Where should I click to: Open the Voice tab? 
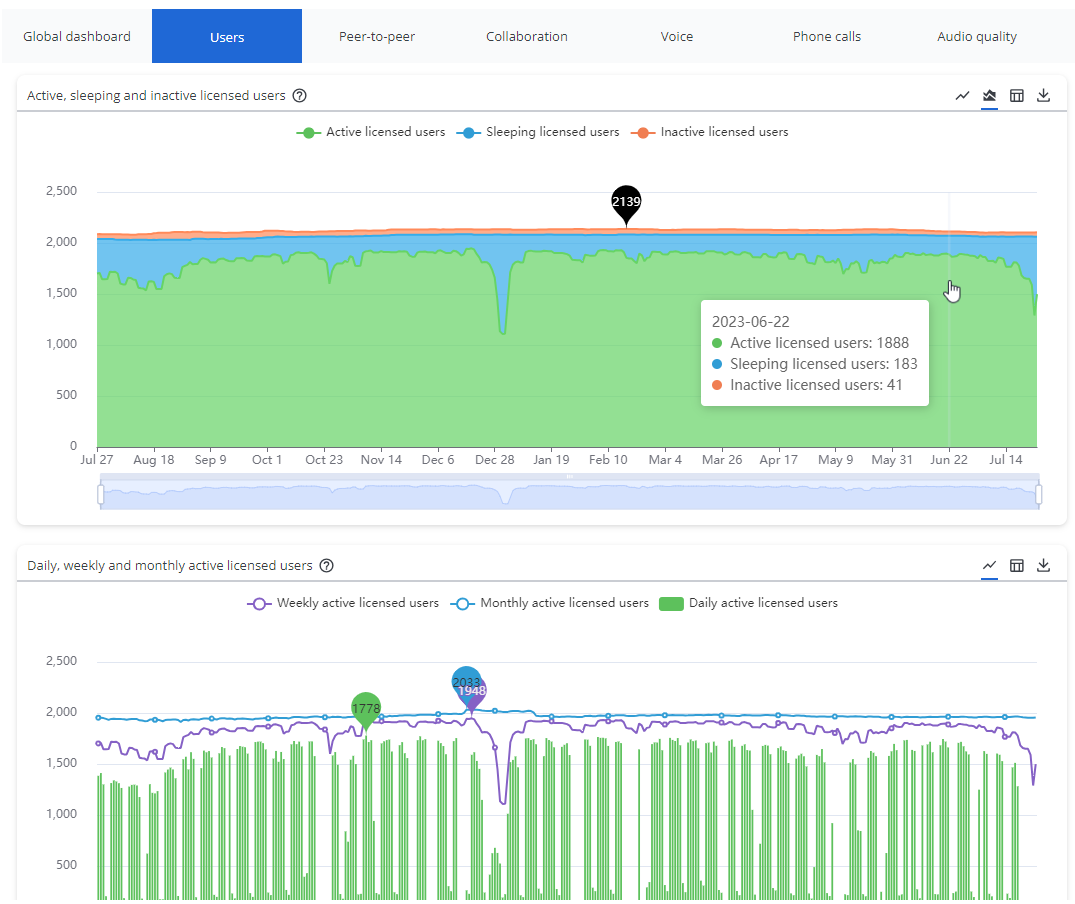pyautogui.click(x=677, y=36)
